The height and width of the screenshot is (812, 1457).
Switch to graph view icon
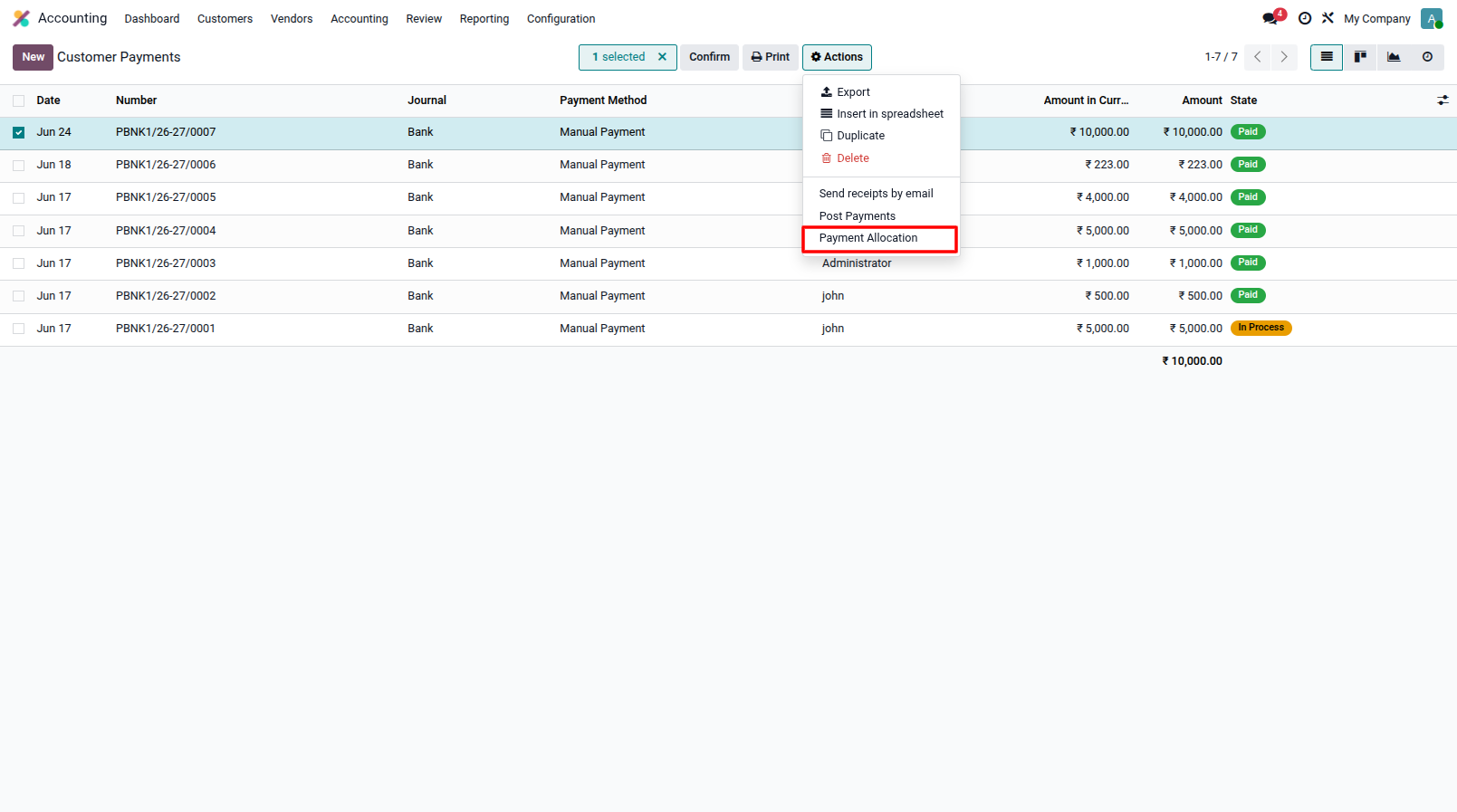1394,57
